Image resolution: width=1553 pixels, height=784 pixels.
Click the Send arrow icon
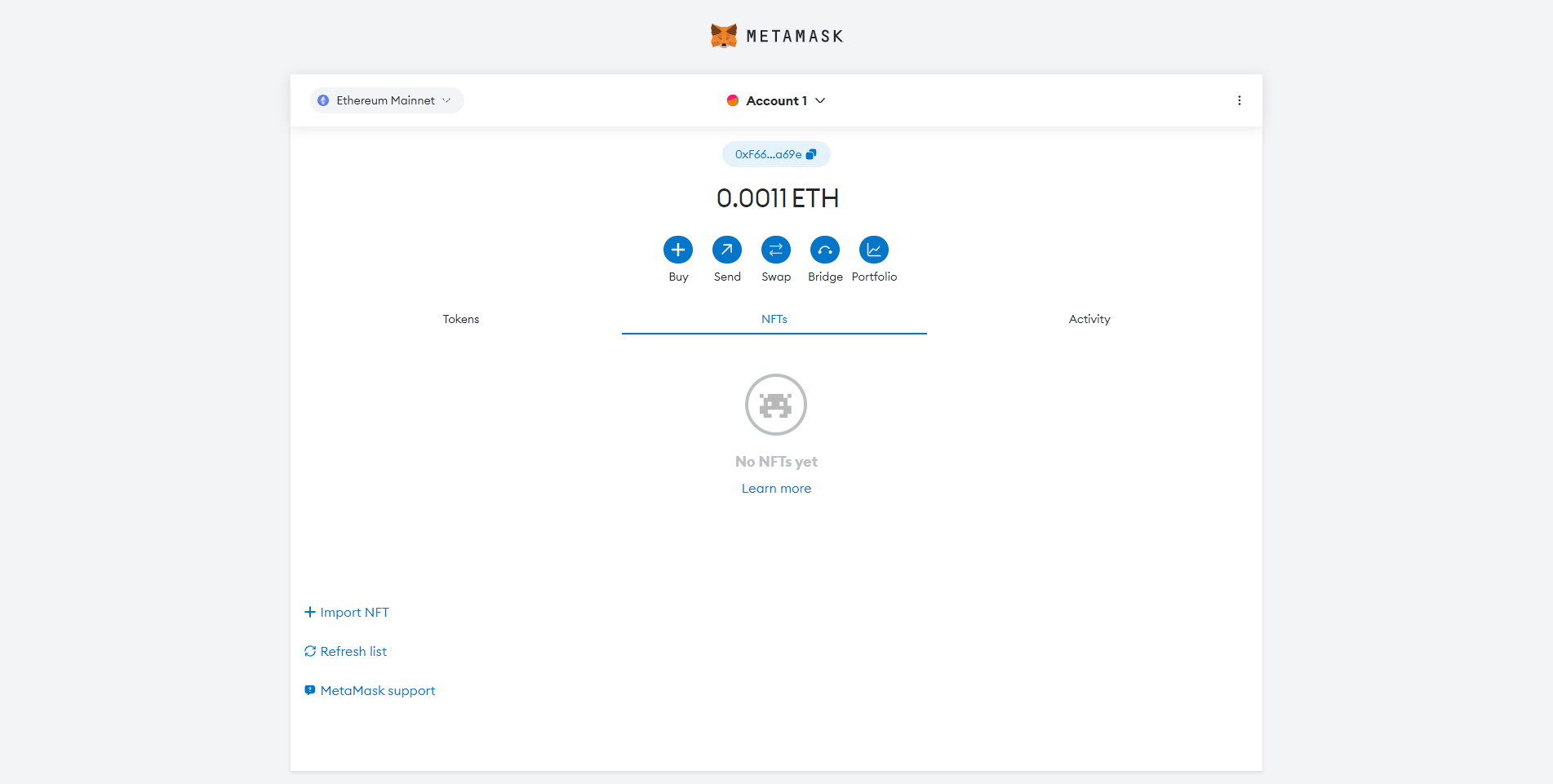point(727,250)
